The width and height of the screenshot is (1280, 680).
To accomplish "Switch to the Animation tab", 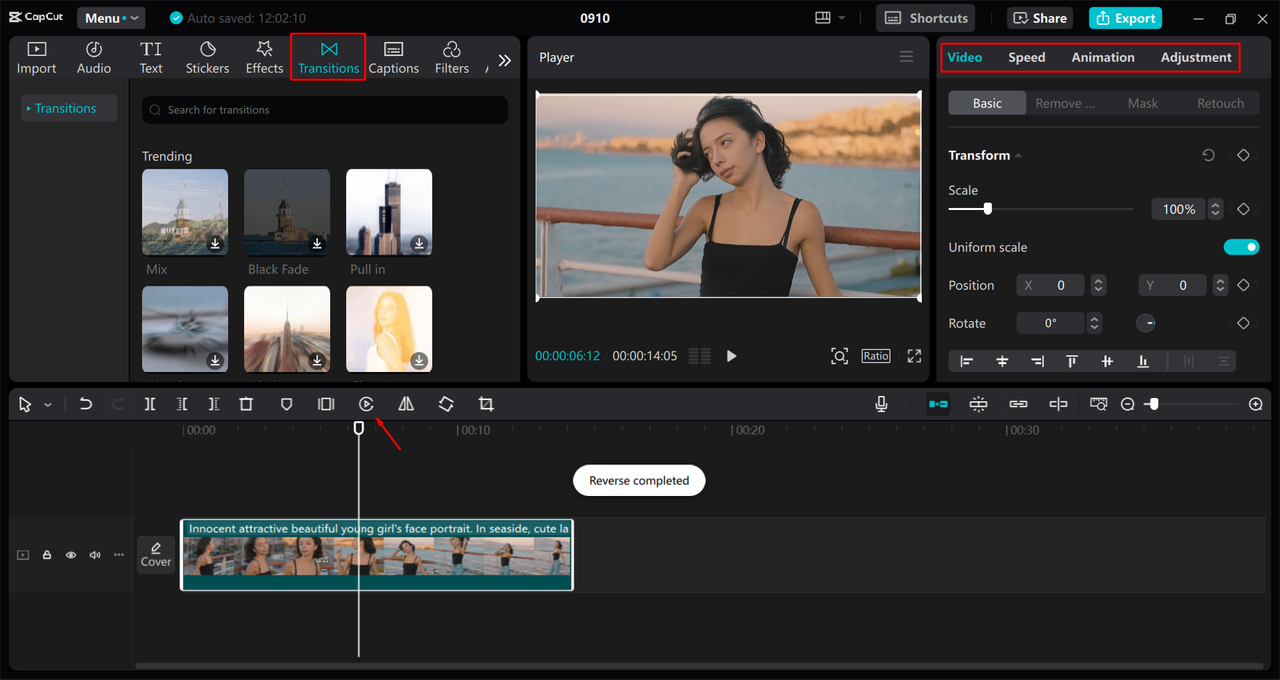I will point(1103,57).
